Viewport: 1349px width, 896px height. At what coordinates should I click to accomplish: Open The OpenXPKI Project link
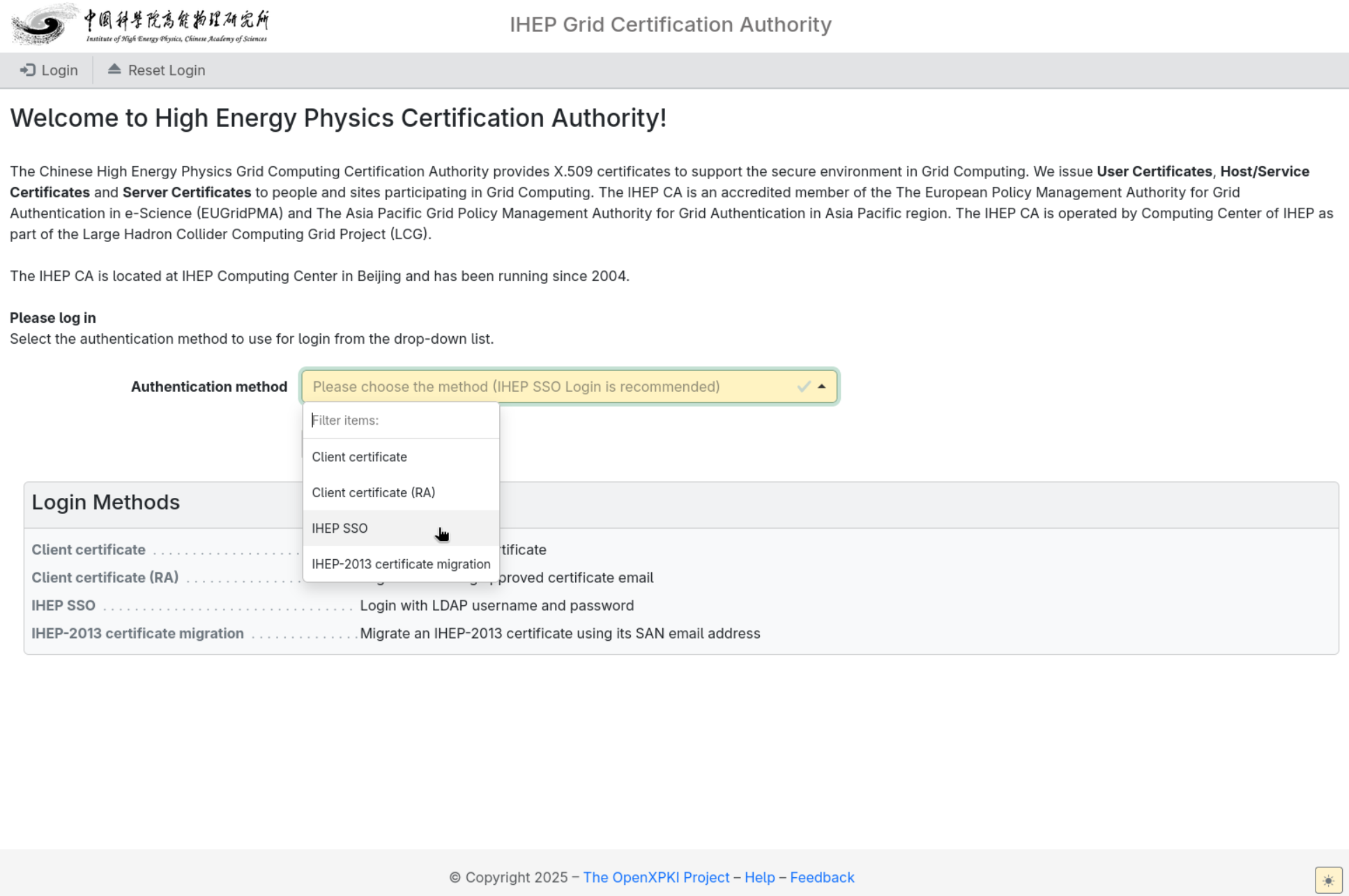tap(656, 877)
